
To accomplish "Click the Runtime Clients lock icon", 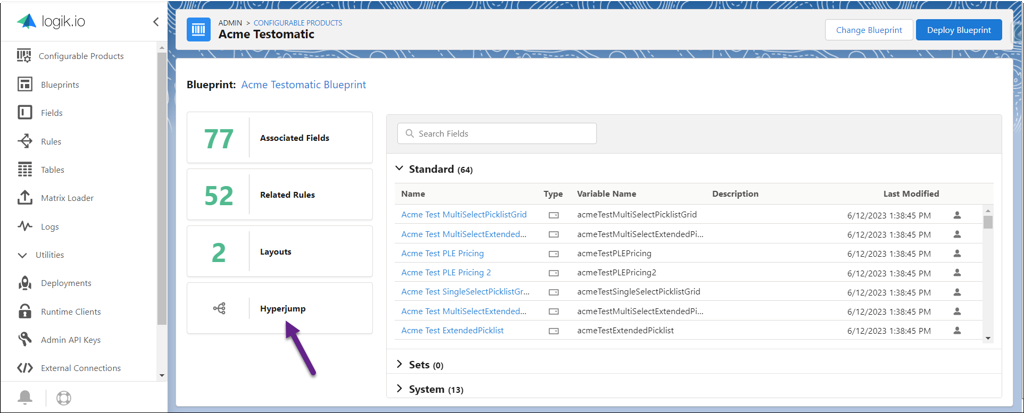I will [x=25, y=311].
